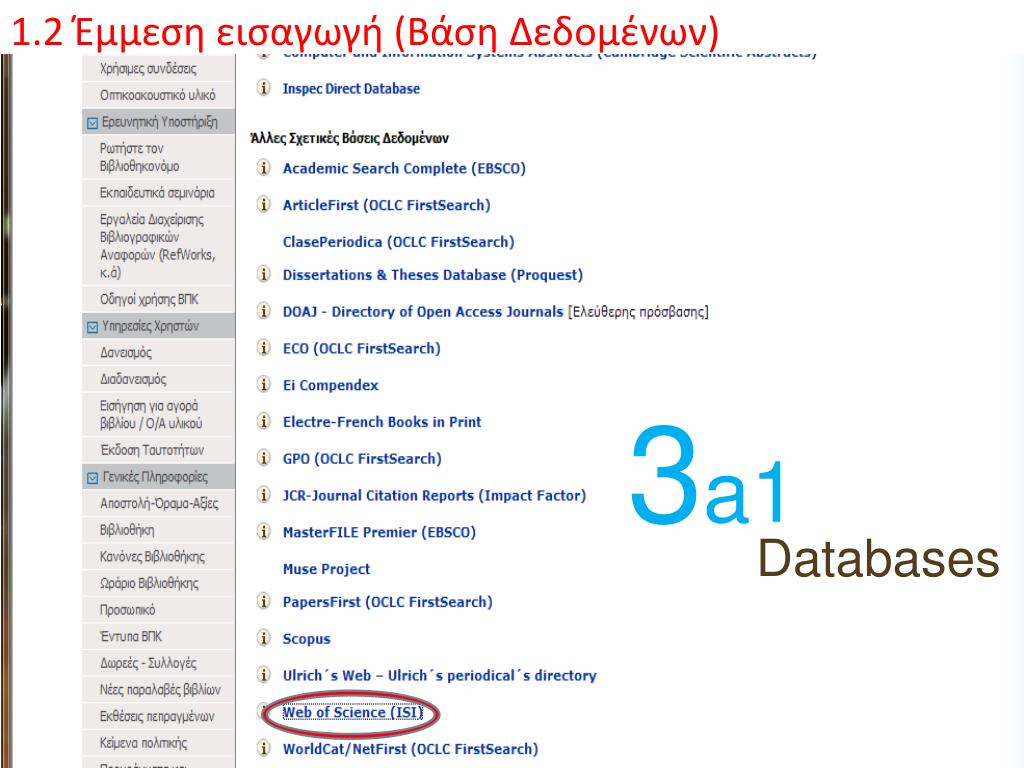Open Web of Science (ISI) link
Image resolution: width=1024 pixels, height=768 pixels.
coord(353,712)
